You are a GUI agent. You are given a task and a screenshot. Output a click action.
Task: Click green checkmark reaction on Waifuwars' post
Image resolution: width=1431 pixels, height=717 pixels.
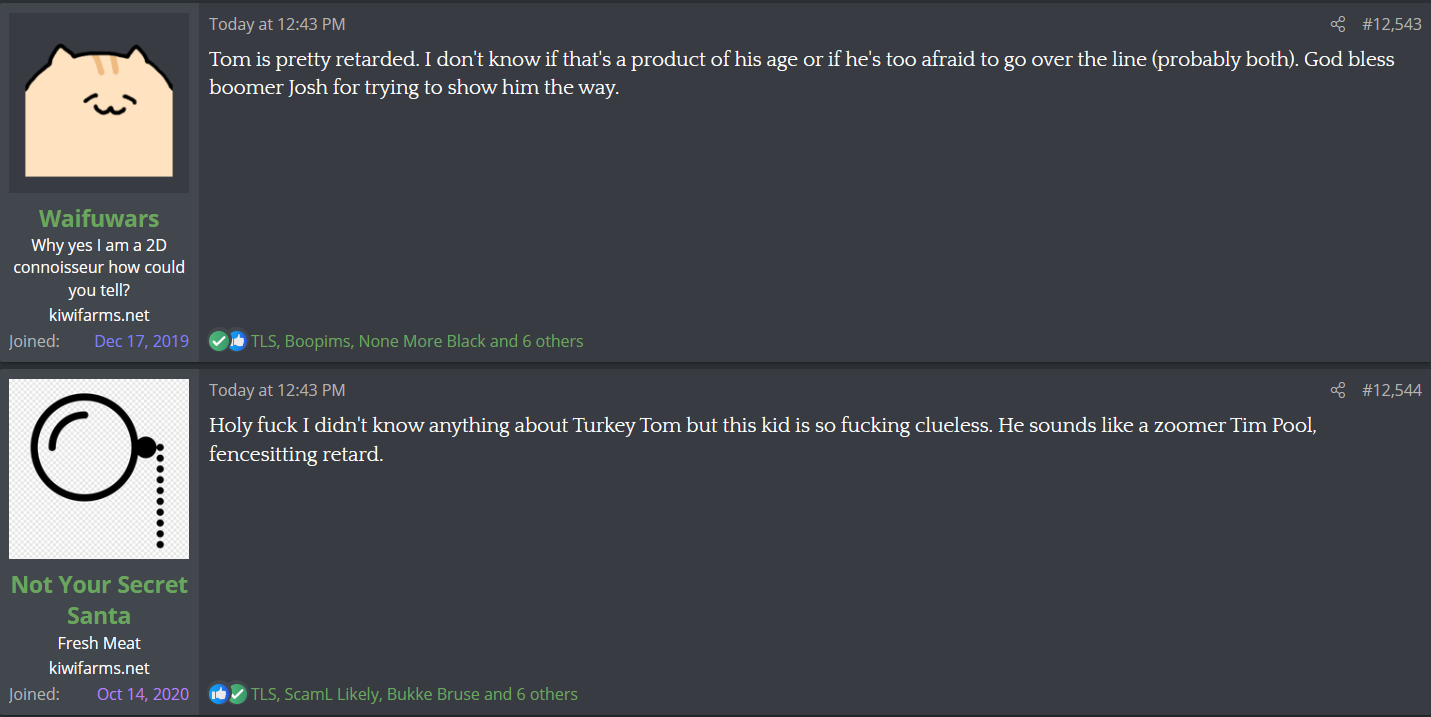tap(219, 341)
